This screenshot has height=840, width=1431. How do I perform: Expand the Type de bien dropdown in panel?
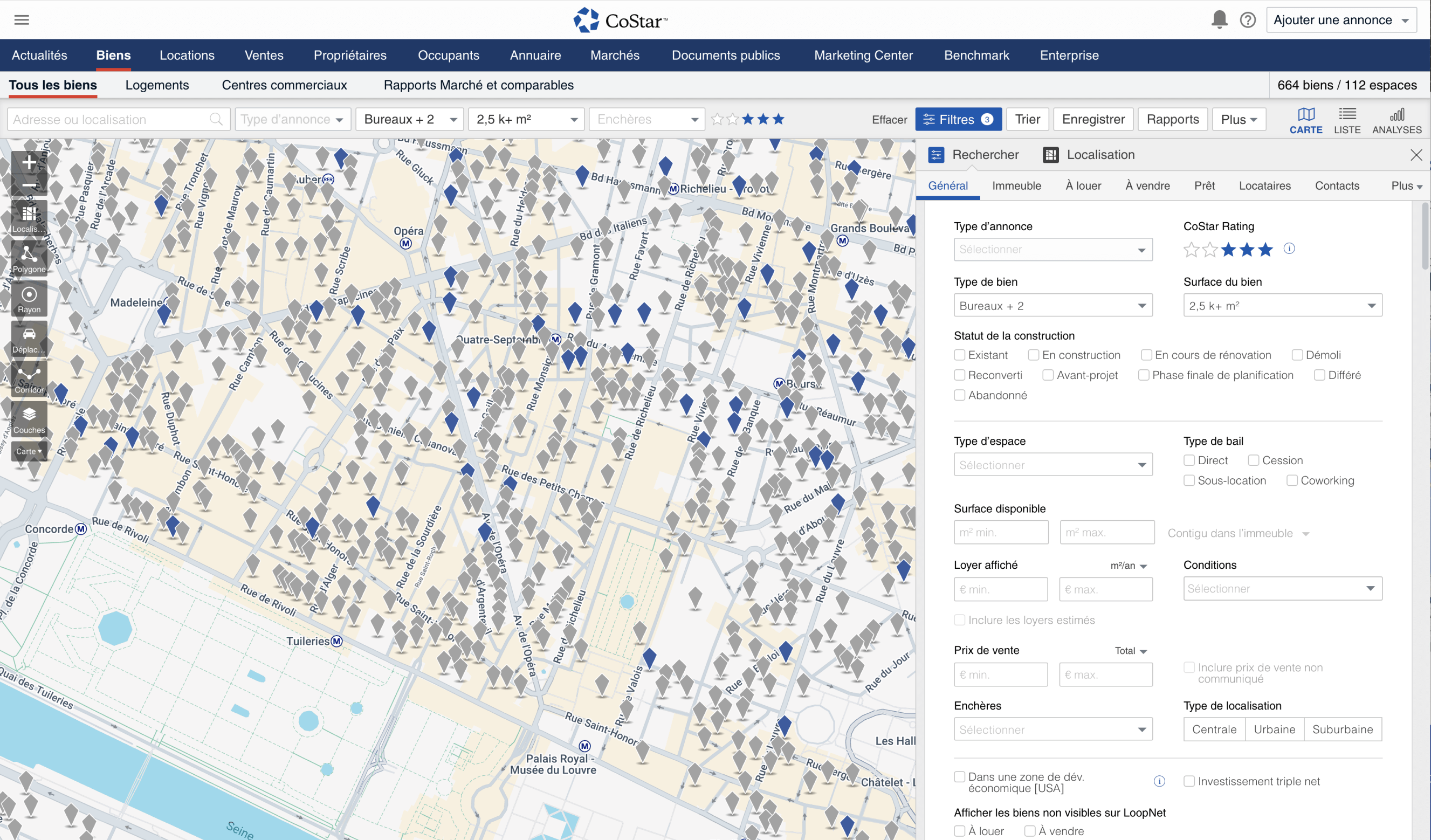tap(1052, 306)
